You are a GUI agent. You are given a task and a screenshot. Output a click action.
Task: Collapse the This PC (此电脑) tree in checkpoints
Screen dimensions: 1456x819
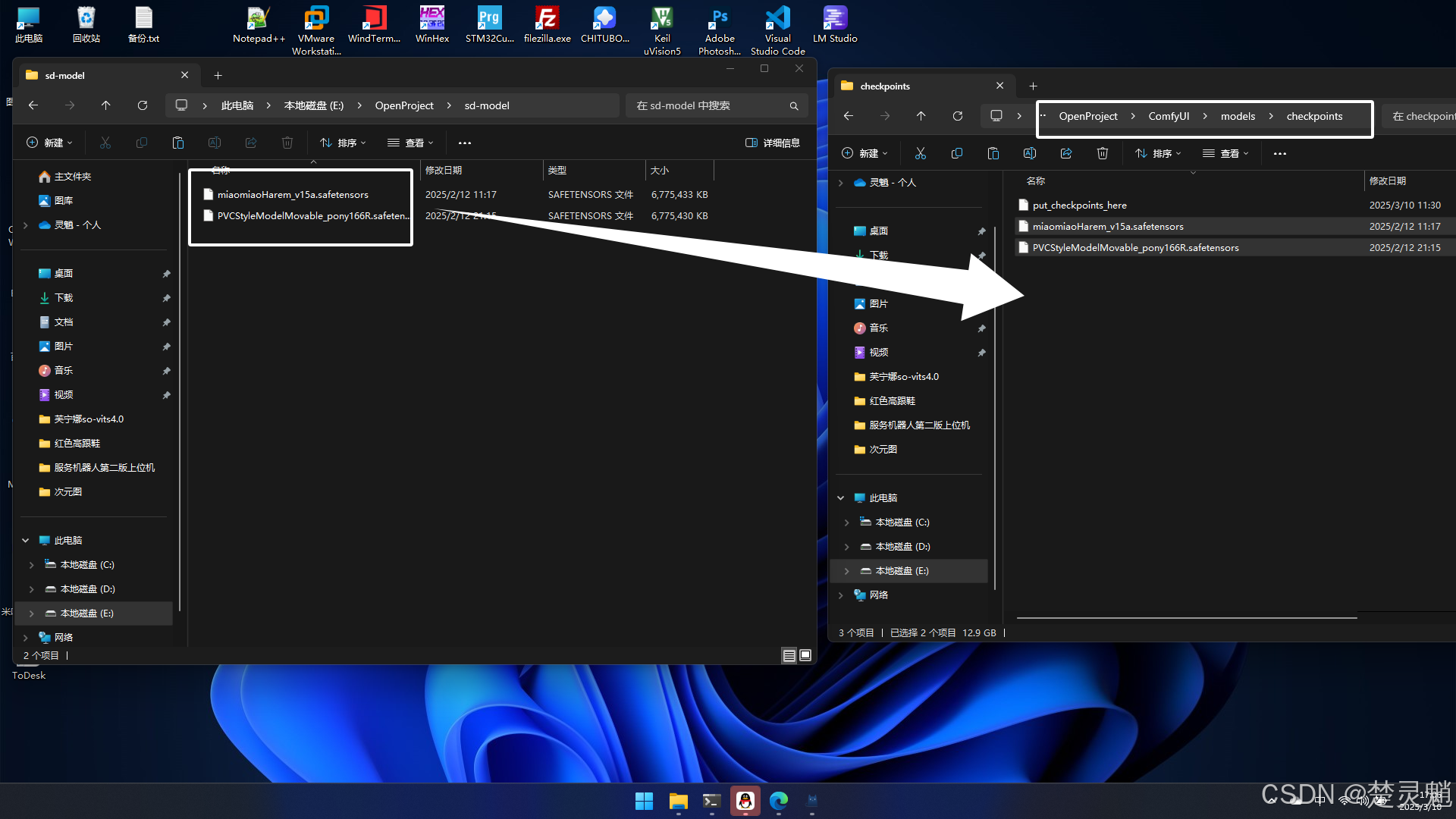click(x=840, y=498)
